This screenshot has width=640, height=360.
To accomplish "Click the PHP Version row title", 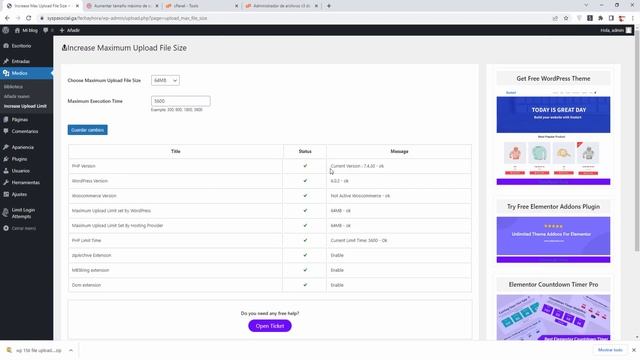I will point(84,166).
